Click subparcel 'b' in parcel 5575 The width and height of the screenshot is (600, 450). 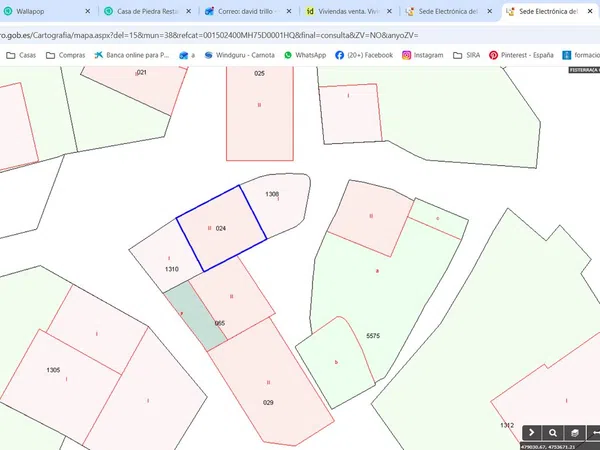pos(336,362)
